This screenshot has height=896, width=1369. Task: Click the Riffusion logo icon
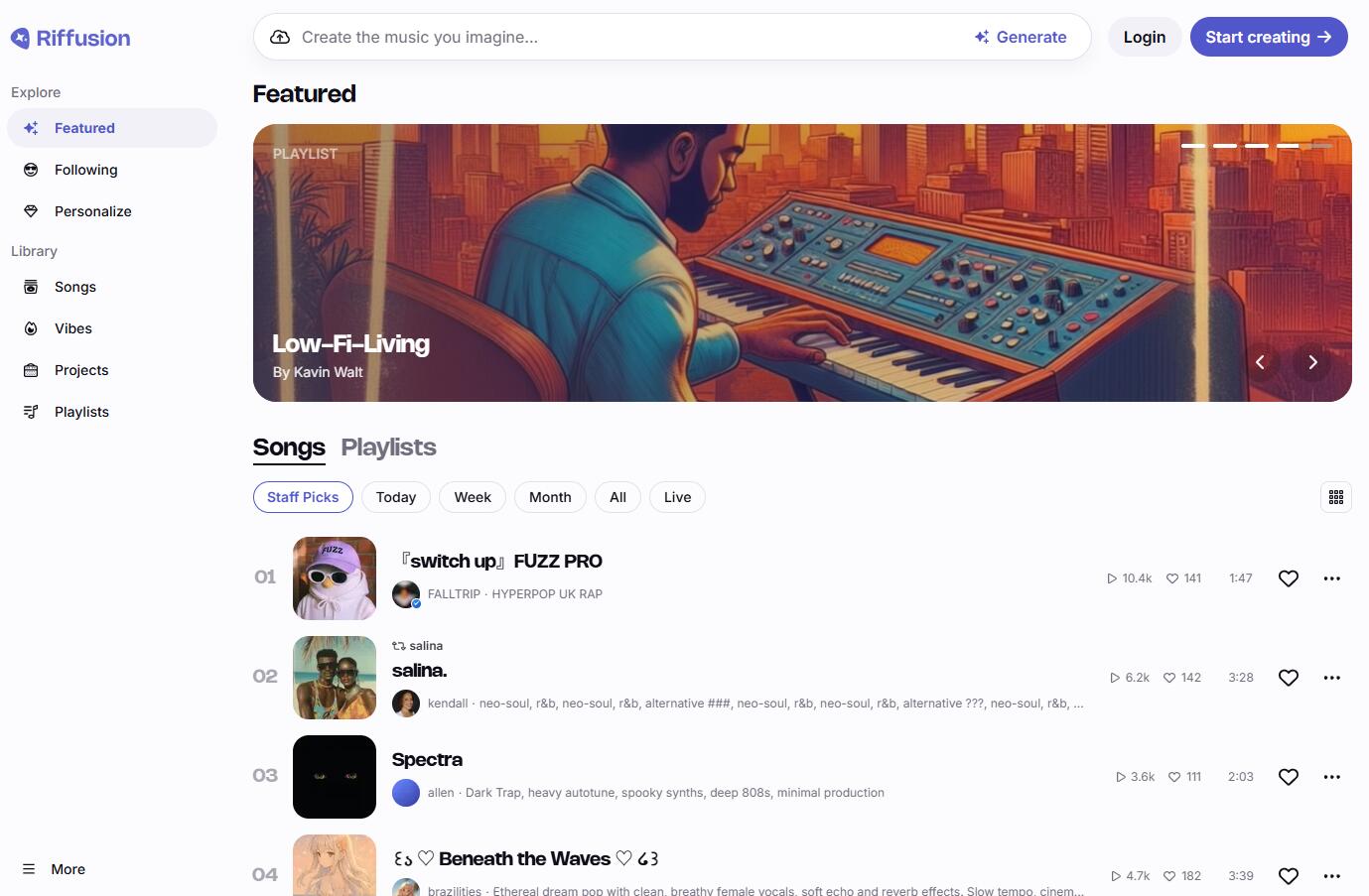20,38
